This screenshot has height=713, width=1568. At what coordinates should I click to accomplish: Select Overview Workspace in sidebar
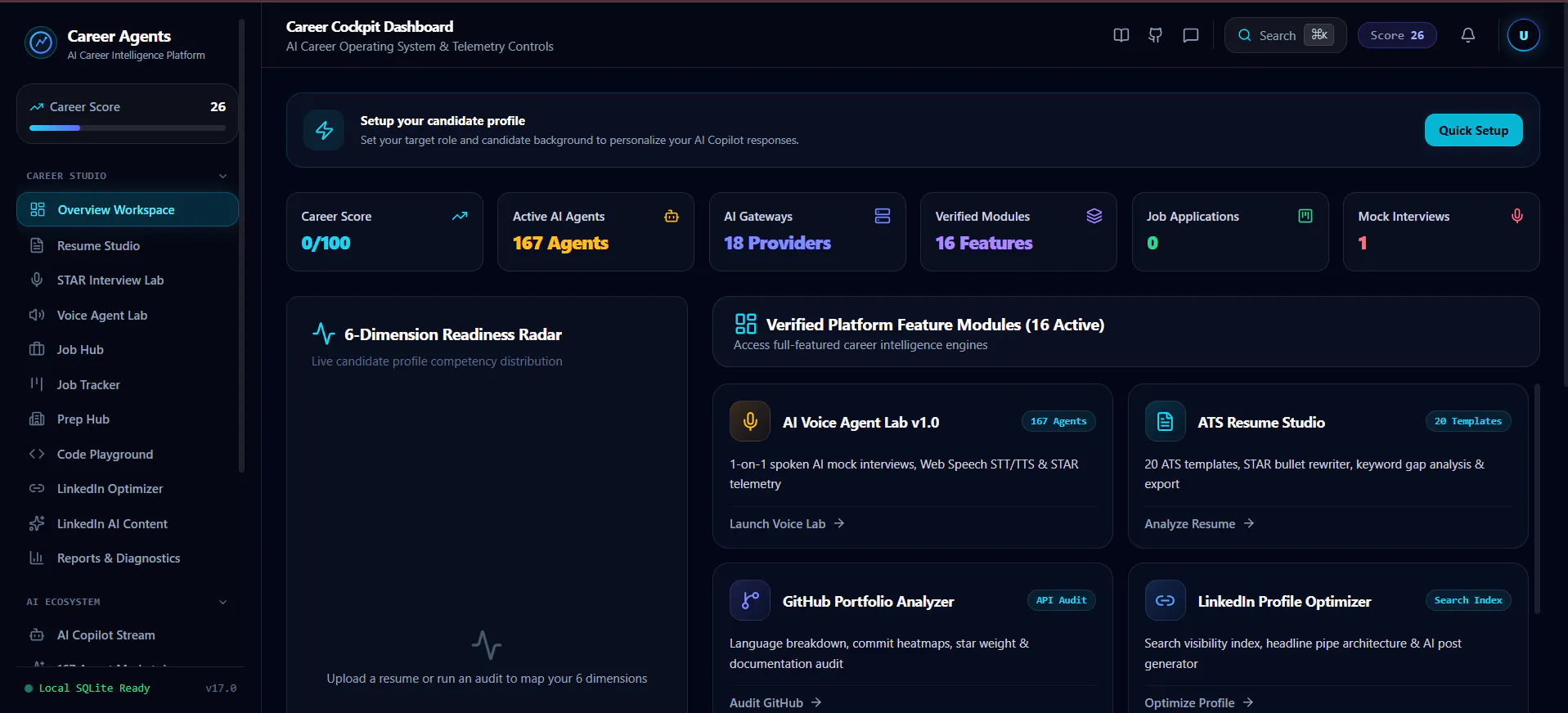[128, 209]
